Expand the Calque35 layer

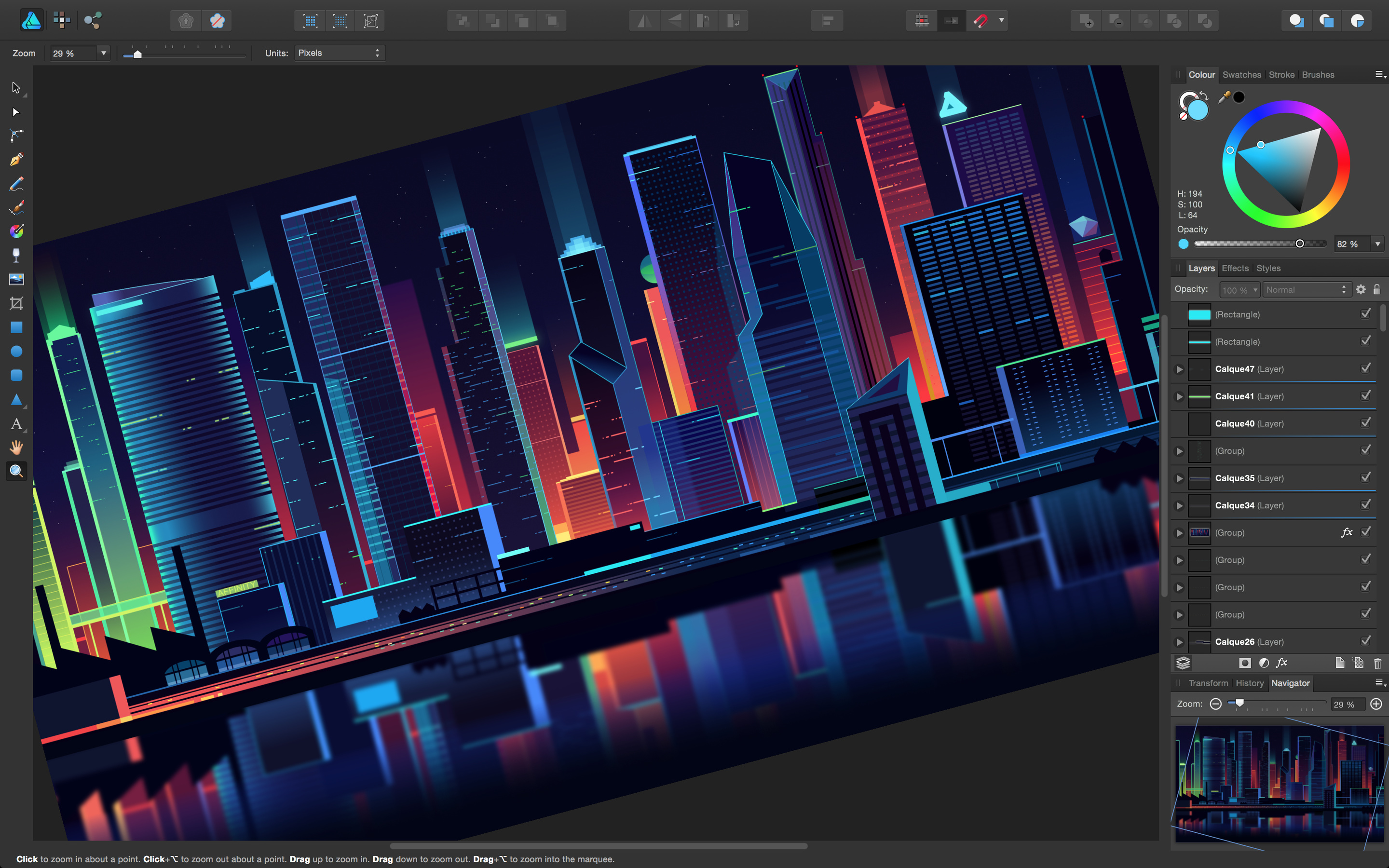point(1180,478)
